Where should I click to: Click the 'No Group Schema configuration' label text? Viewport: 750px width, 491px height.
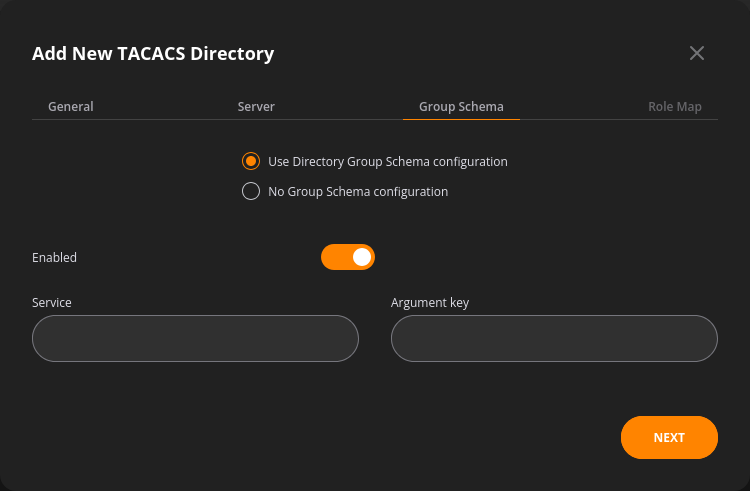point(358,192)
